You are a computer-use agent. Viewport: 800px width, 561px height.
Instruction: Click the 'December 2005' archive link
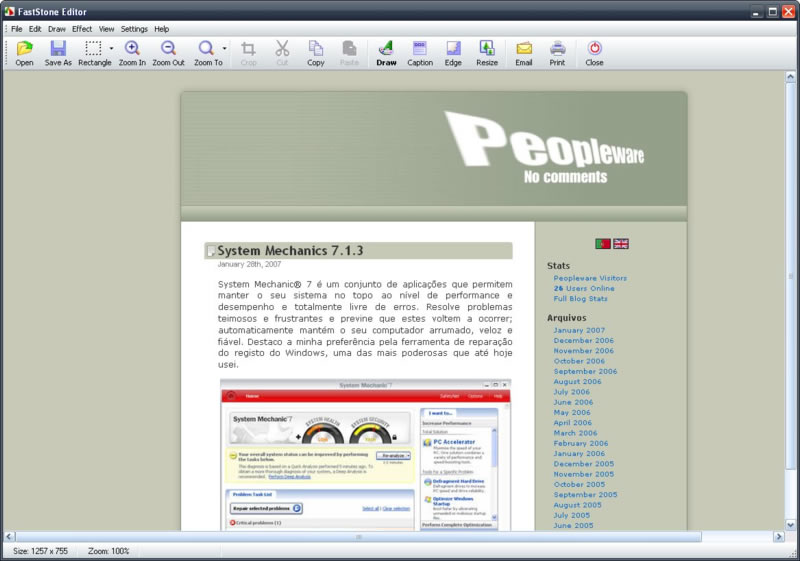point(584,464)
